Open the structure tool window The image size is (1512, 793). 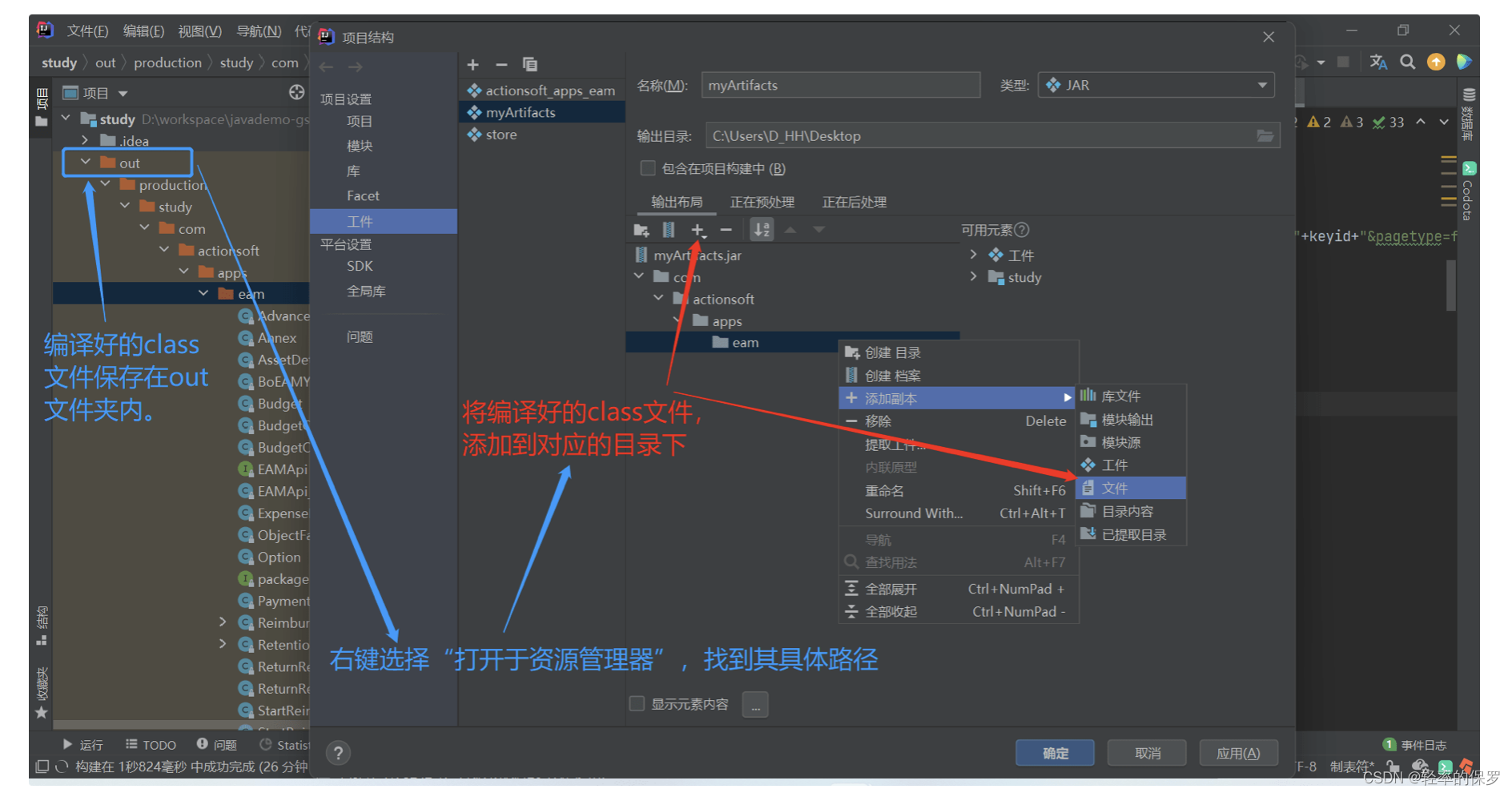42,626
